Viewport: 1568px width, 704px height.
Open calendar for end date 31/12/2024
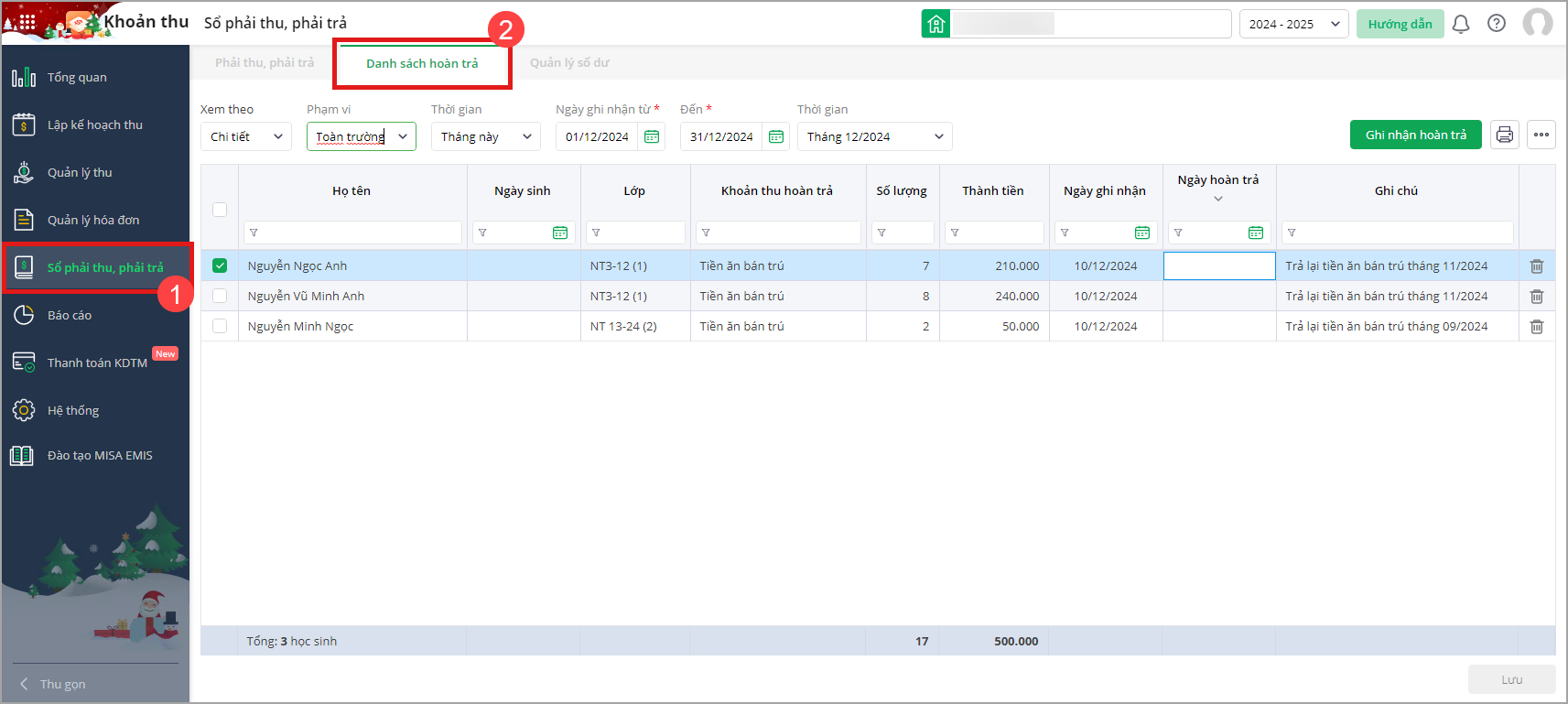point(776,136)
